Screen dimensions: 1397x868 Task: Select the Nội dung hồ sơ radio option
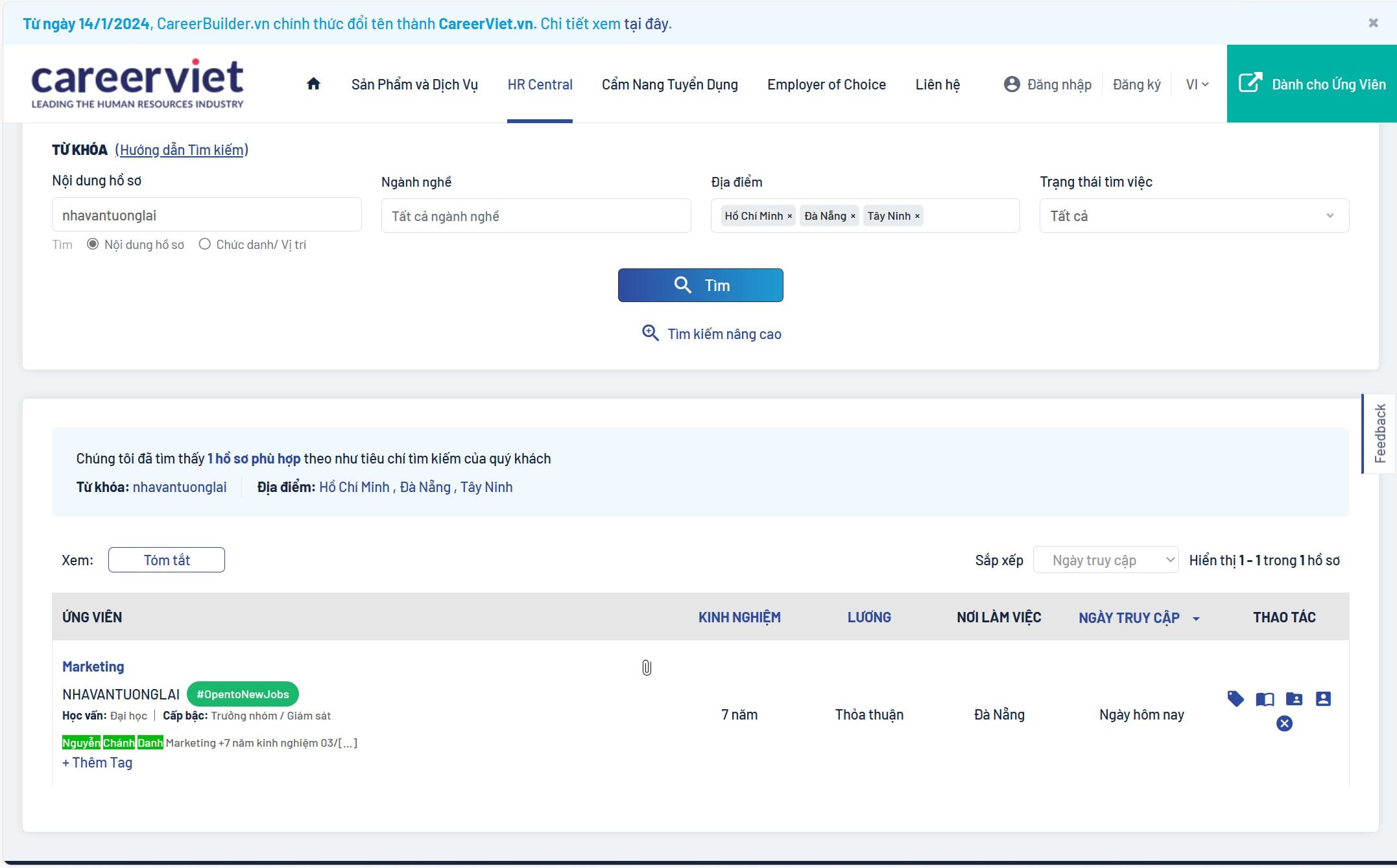coord(93,244)
